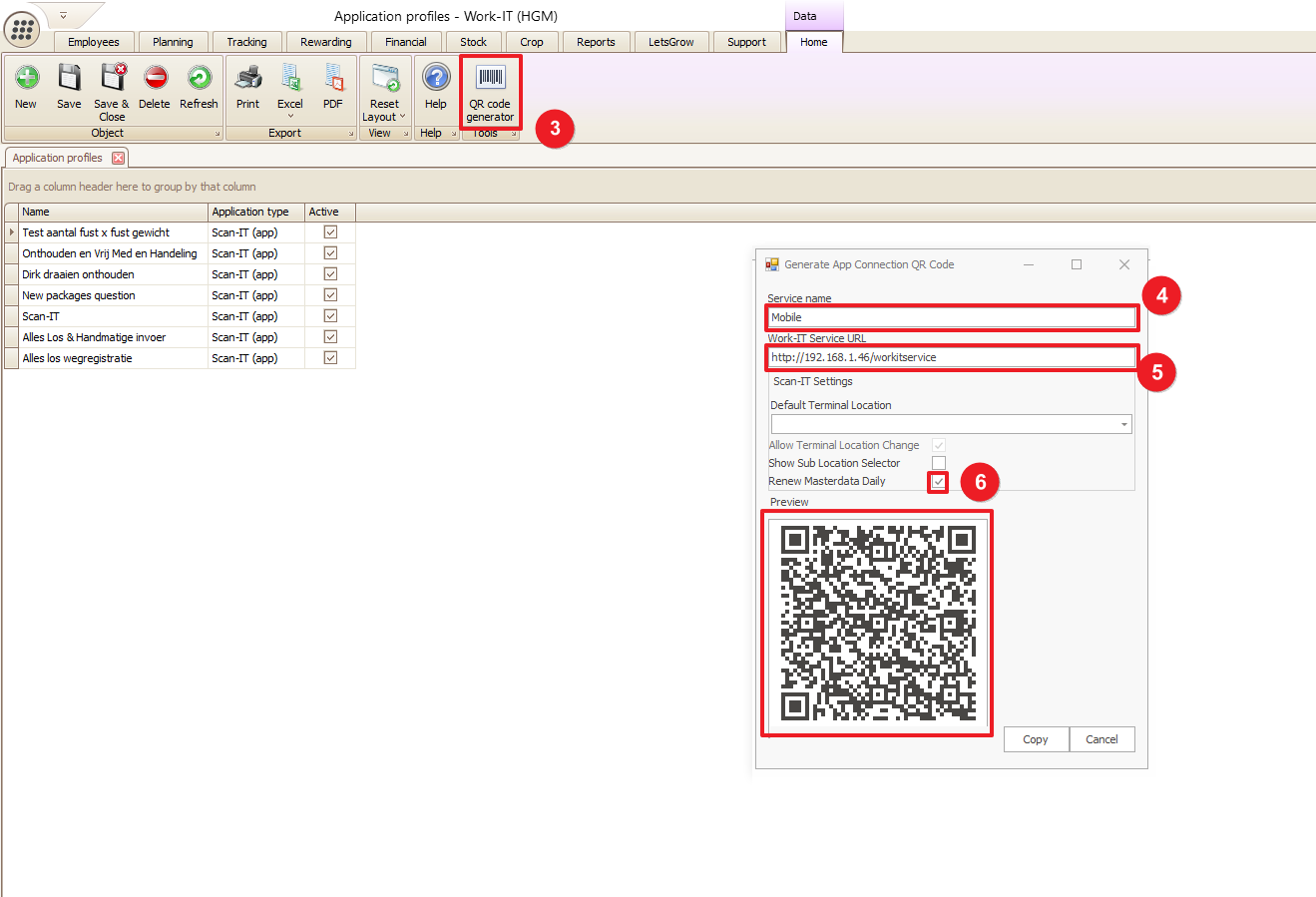Viewport: 1316px width, 897px height.
Task: Switch to the Tracking ribbon tab
Action: click(246, 42)
